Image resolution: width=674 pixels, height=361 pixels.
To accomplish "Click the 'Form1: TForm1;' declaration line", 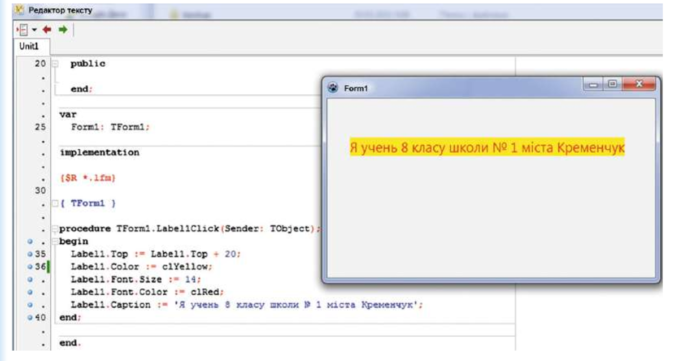I will coord(110,127).
